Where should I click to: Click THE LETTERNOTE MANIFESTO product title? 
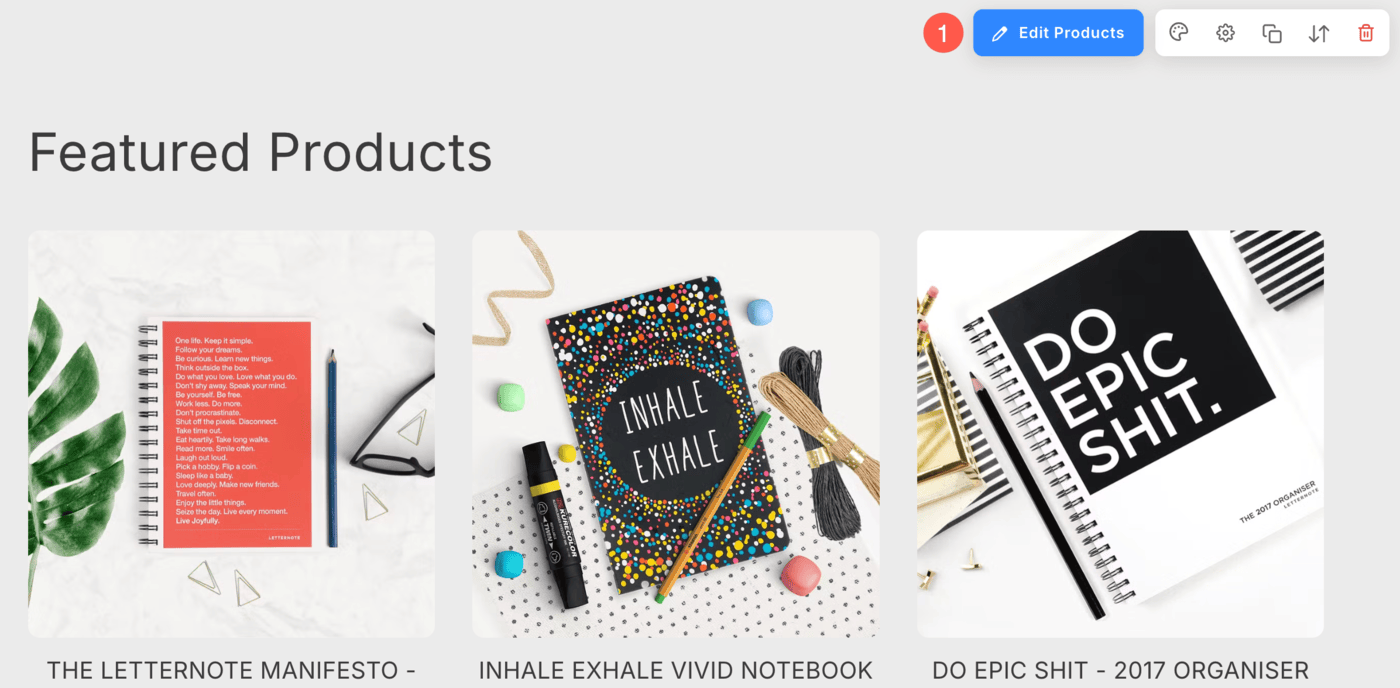(231, 670)
